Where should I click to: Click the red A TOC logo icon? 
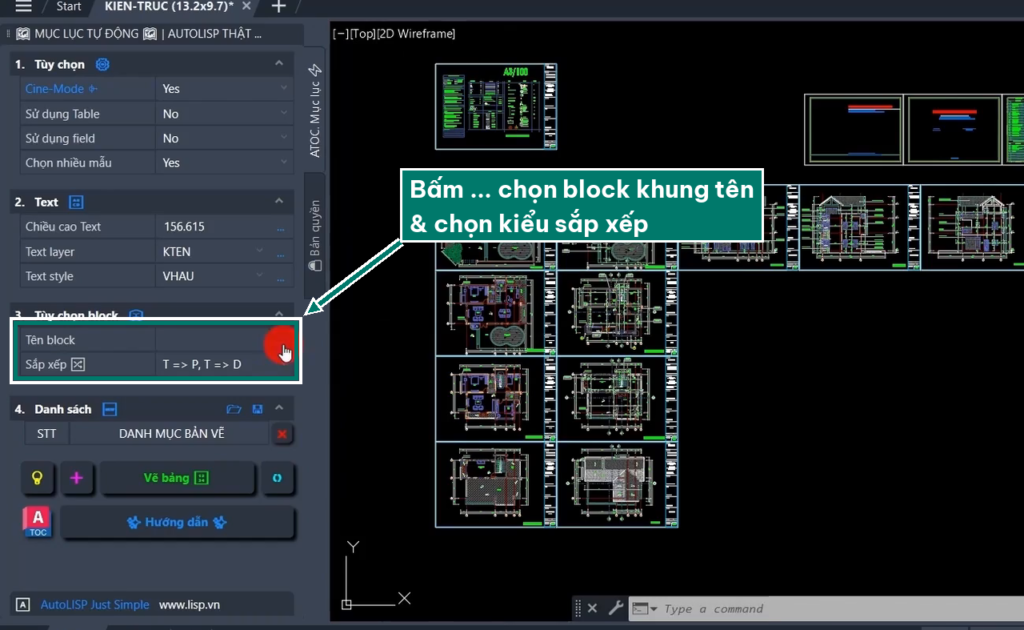pos(37,522)
